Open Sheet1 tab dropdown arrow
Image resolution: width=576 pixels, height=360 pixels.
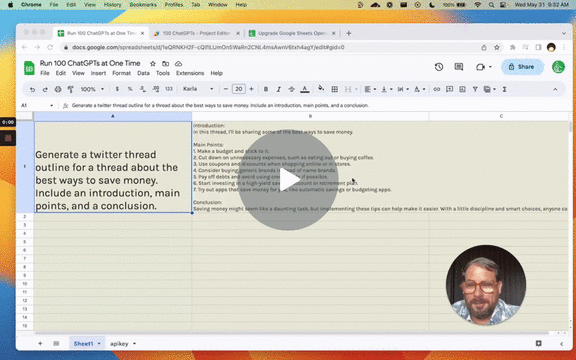click(x=99, y=344)
